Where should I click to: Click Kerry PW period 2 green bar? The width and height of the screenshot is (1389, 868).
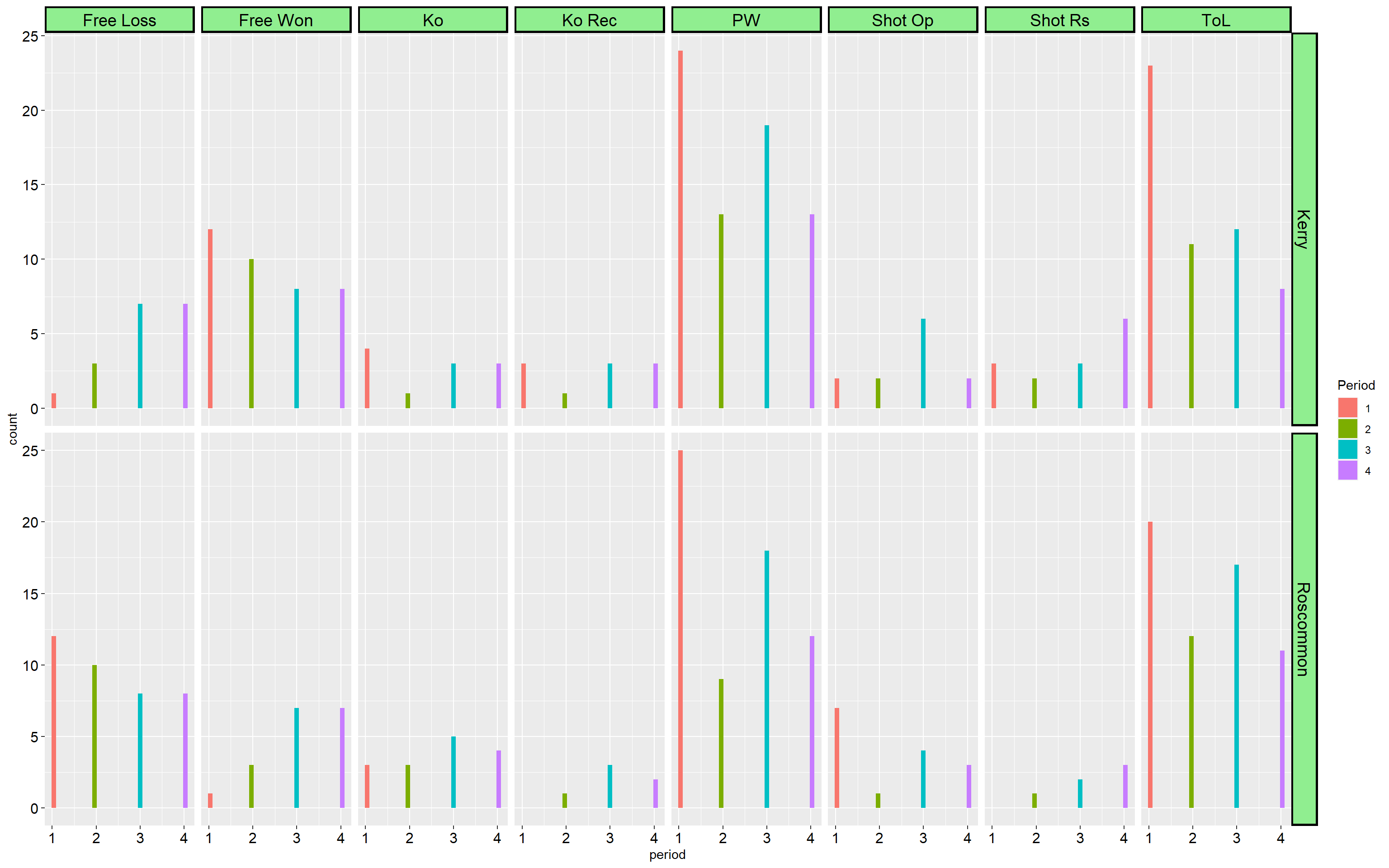[722, 311]
